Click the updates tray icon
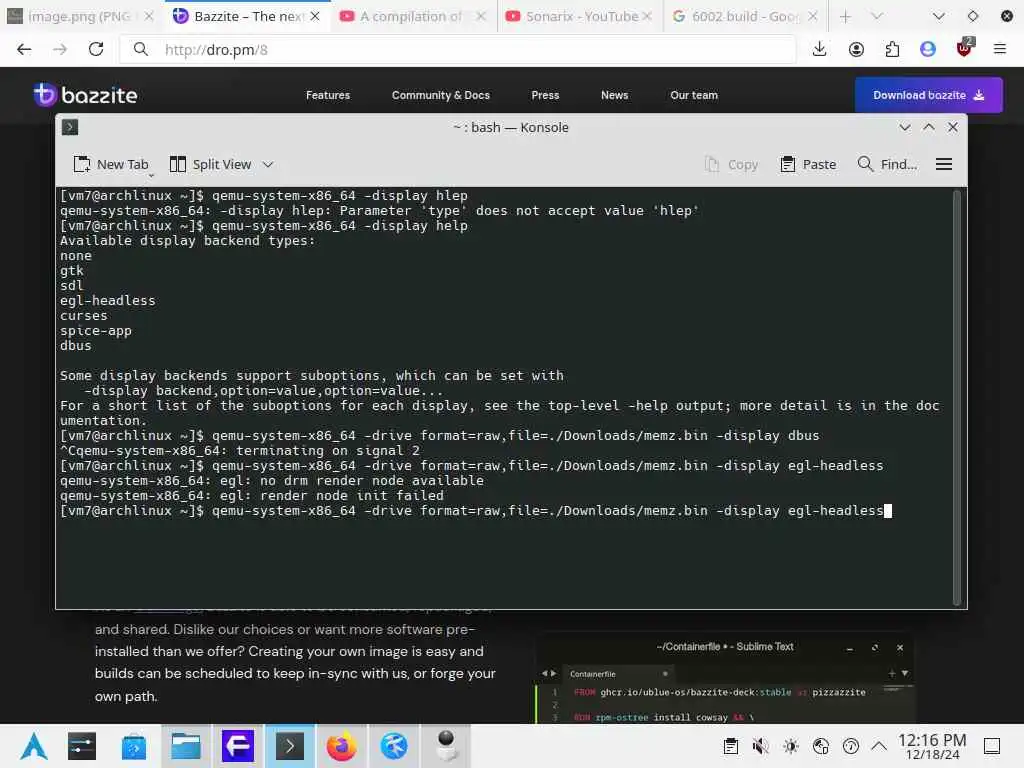This screenshot has width=1024, height=768. 851,746
